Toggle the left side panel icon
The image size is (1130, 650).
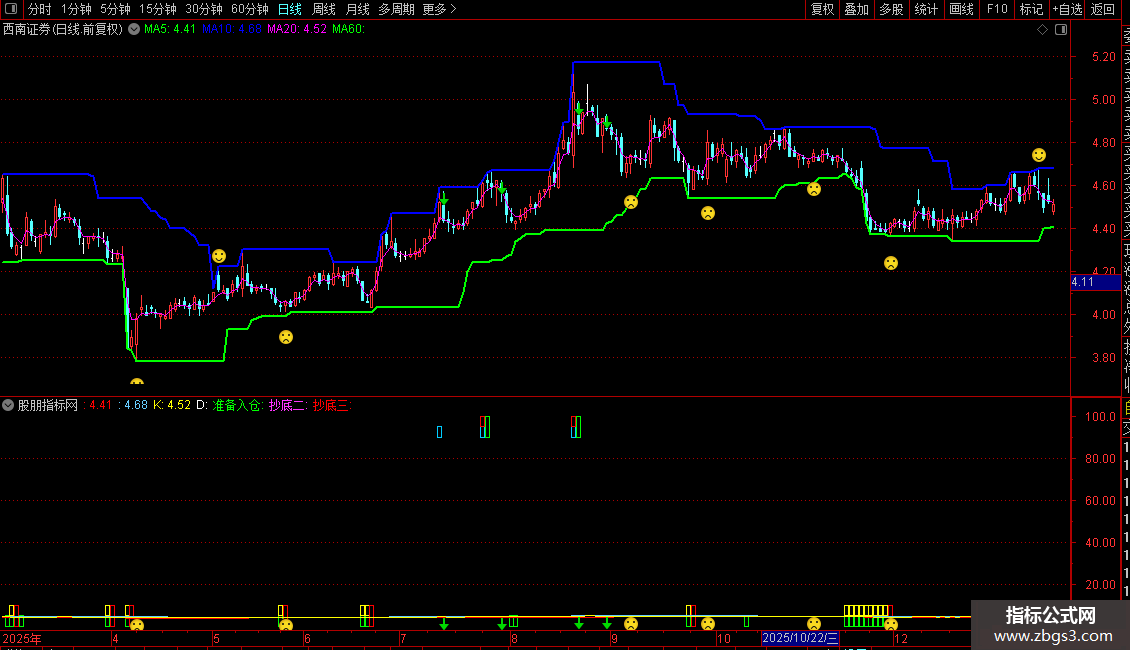(x=11, y=9)
